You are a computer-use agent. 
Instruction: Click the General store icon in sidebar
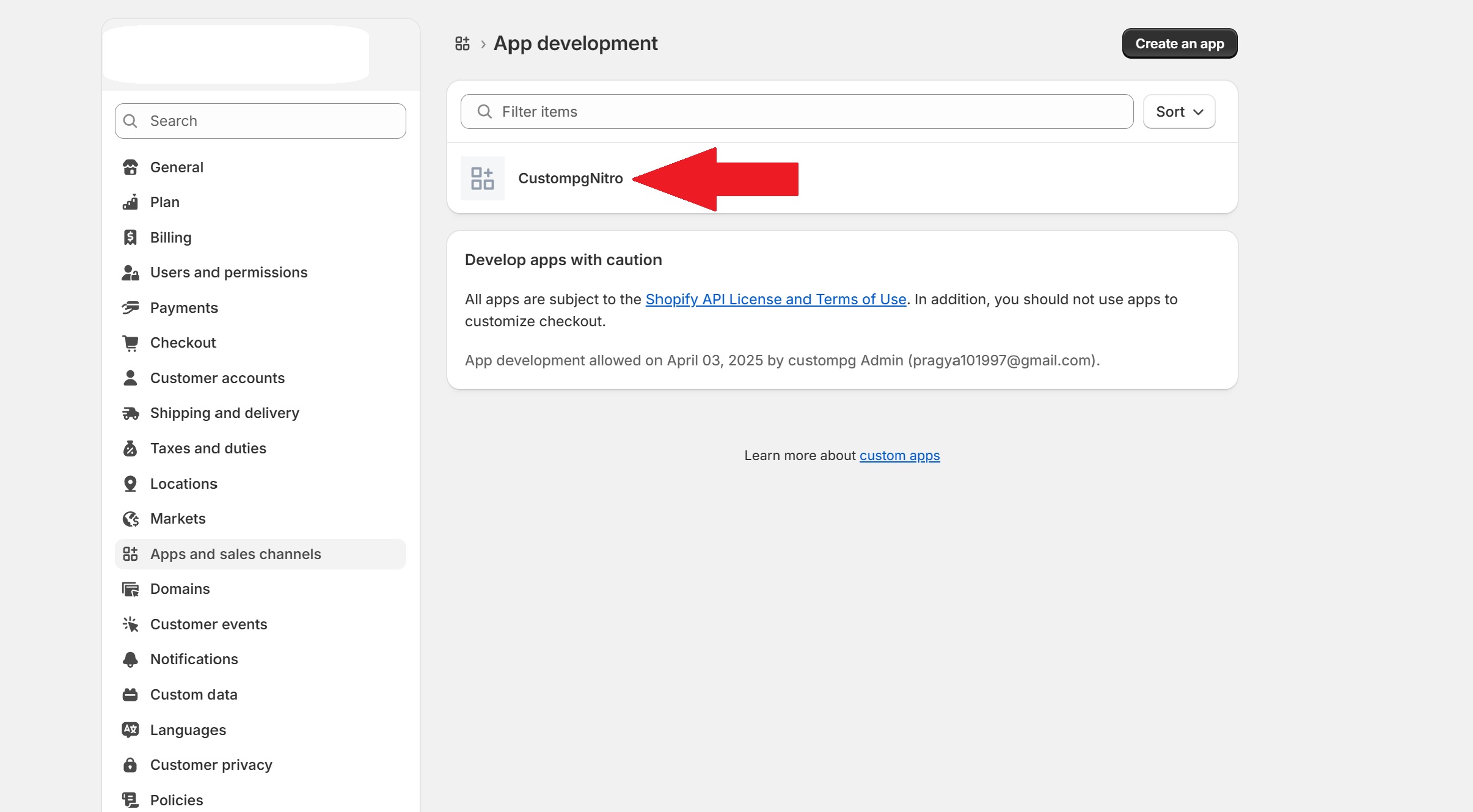point(130,167)
